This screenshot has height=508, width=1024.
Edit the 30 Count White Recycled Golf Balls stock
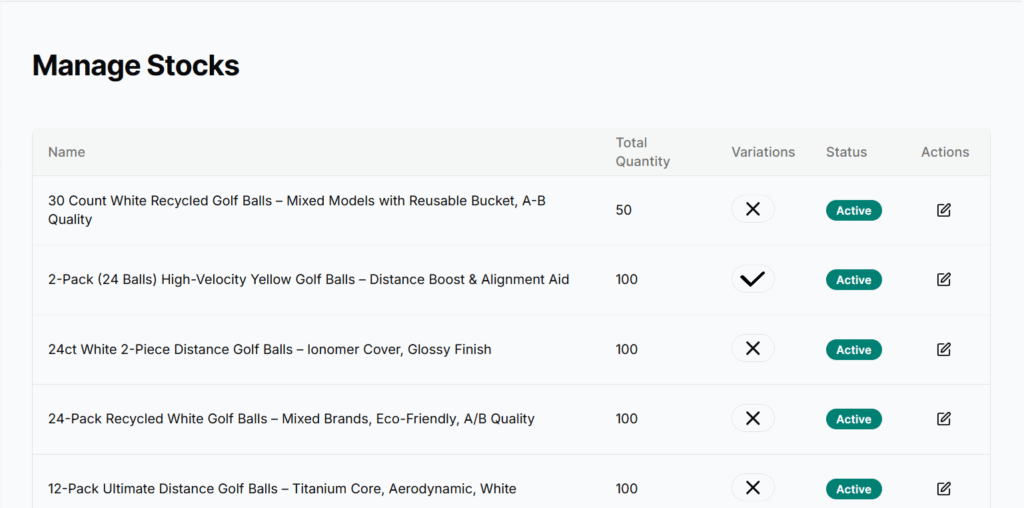point(944,210)
